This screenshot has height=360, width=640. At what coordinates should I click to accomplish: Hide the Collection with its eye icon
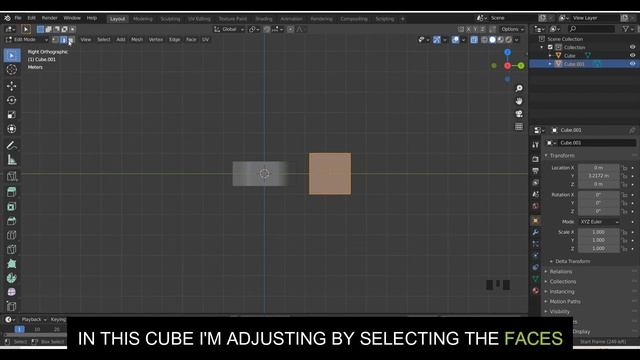(632, 47)
